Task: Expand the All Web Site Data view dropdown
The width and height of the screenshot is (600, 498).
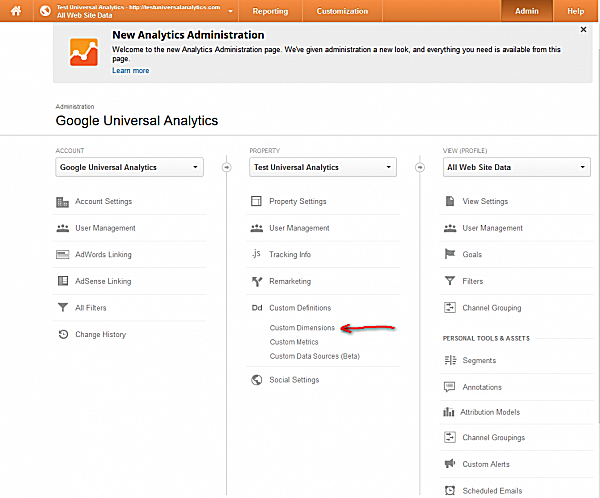Action: 516,167
